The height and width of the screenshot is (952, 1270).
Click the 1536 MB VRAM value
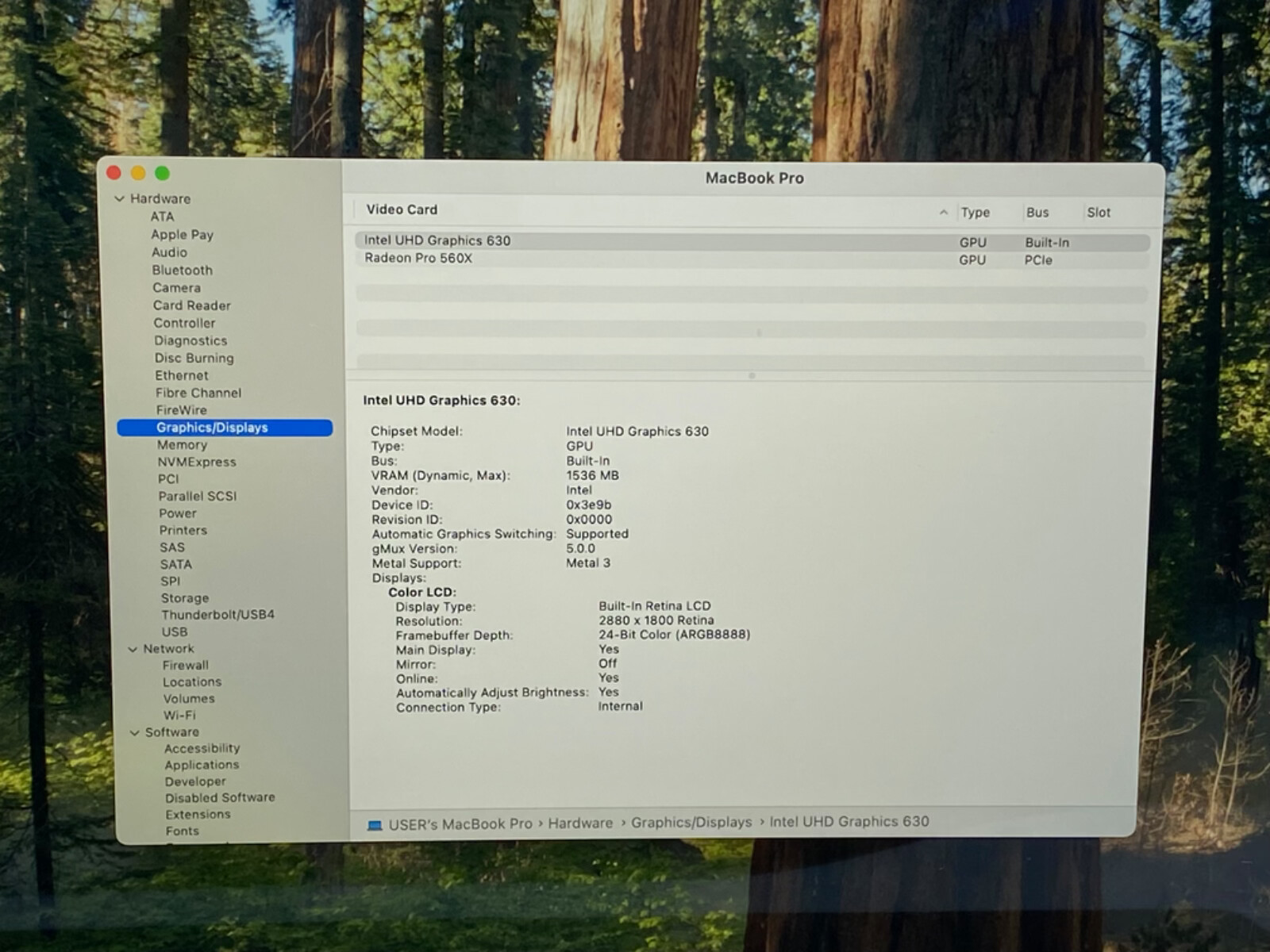(592, 475)
